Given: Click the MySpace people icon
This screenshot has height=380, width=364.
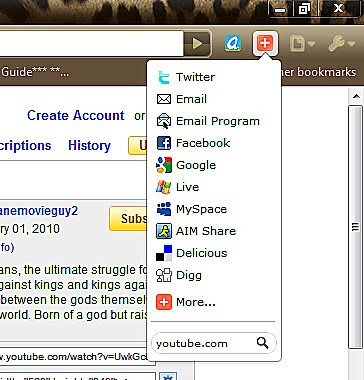Looking at the screenshot, I should click(x=164, y=209).
